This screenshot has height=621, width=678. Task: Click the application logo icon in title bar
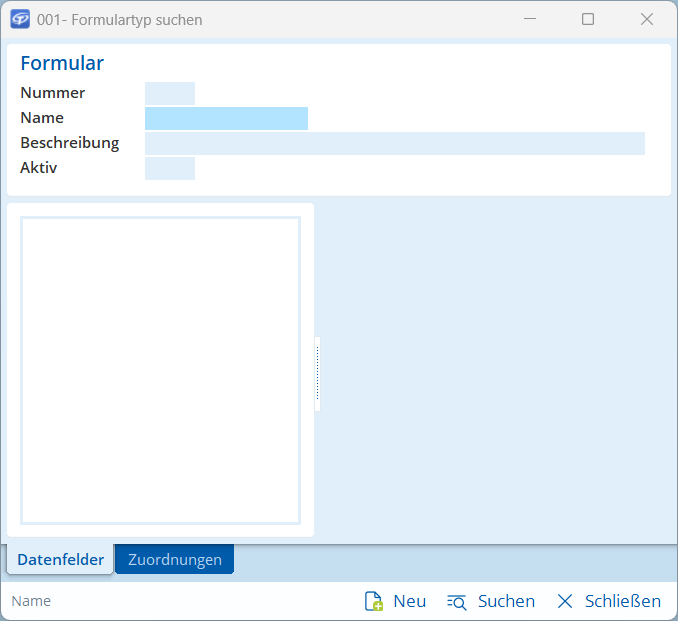tap(20, 19)
